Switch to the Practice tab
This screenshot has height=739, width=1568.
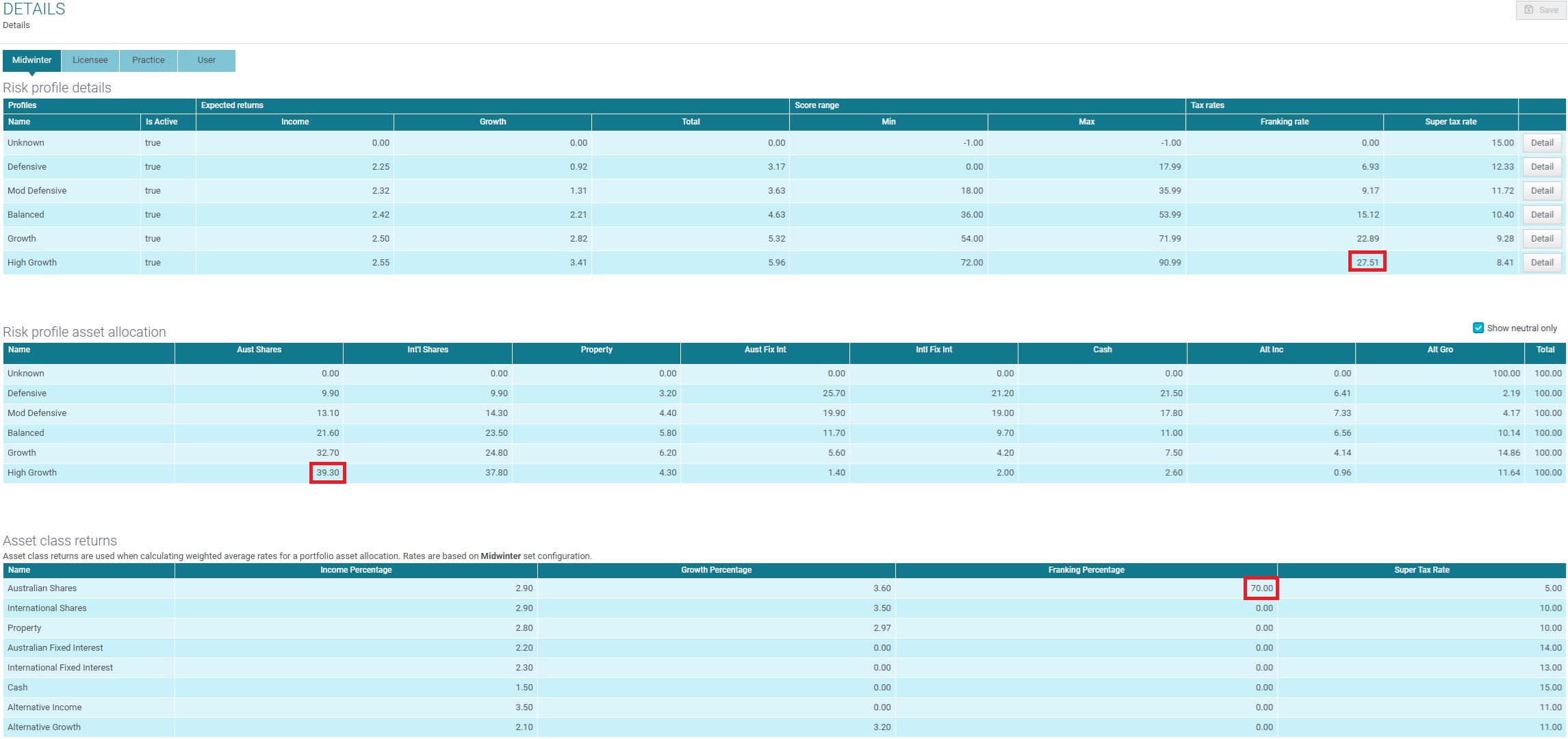pos(149,60)
